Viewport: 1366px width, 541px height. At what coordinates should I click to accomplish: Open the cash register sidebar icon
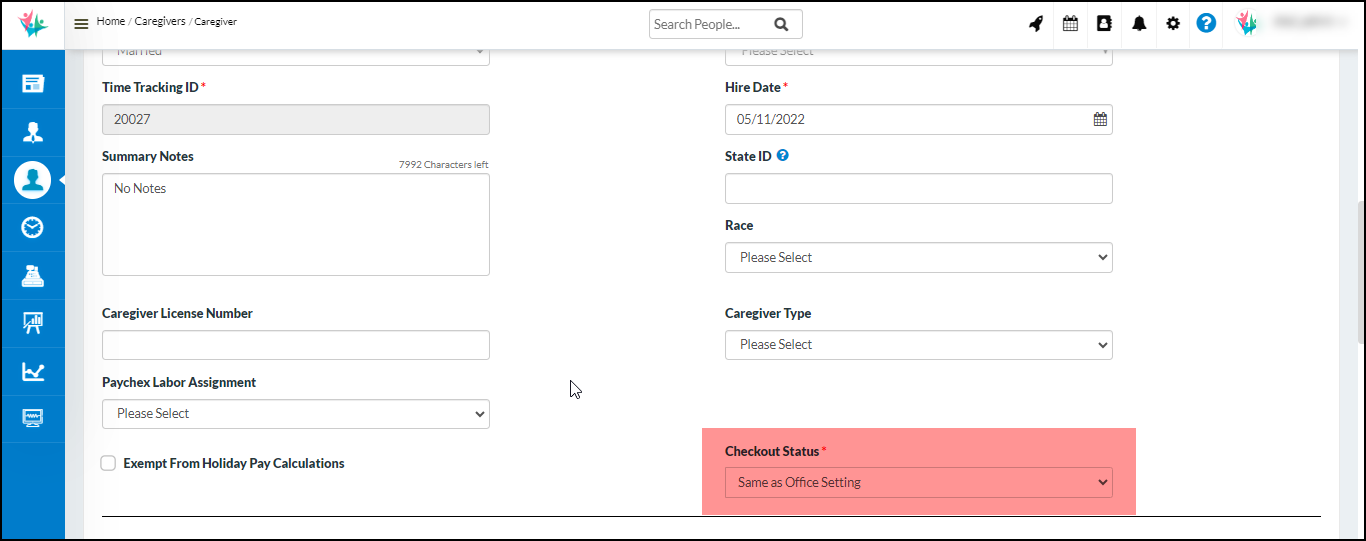coord(32,276)
